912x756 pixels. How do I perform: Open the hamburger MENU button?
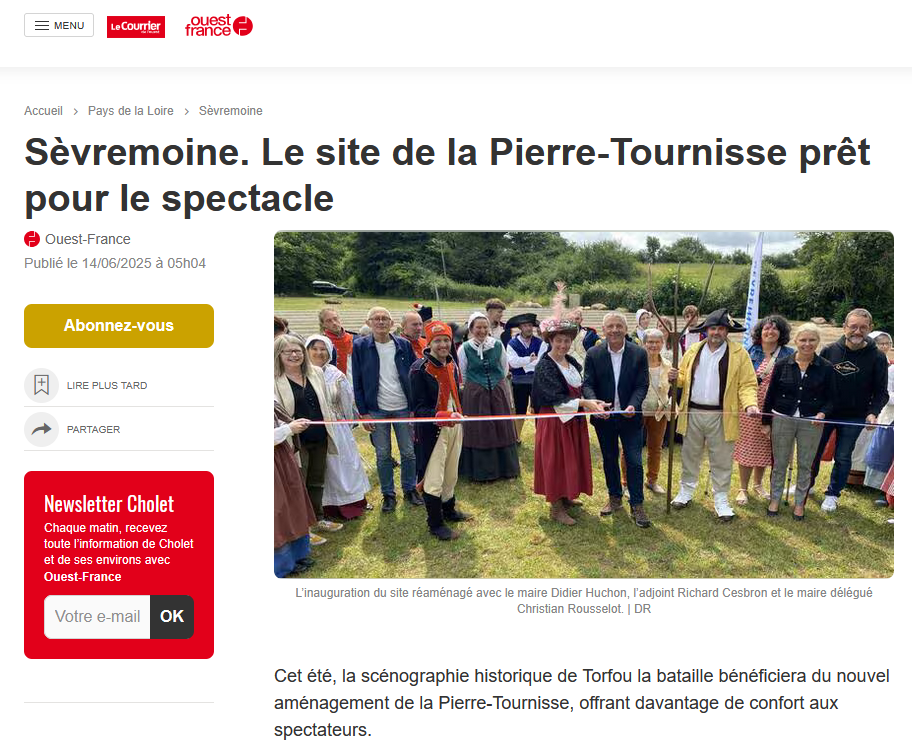tap(59, 26)
